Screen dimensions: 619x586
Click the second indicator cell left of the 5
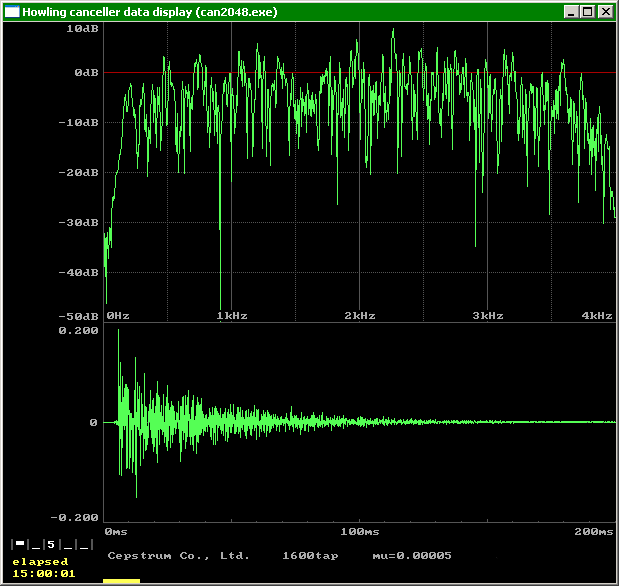click(35, 545)
